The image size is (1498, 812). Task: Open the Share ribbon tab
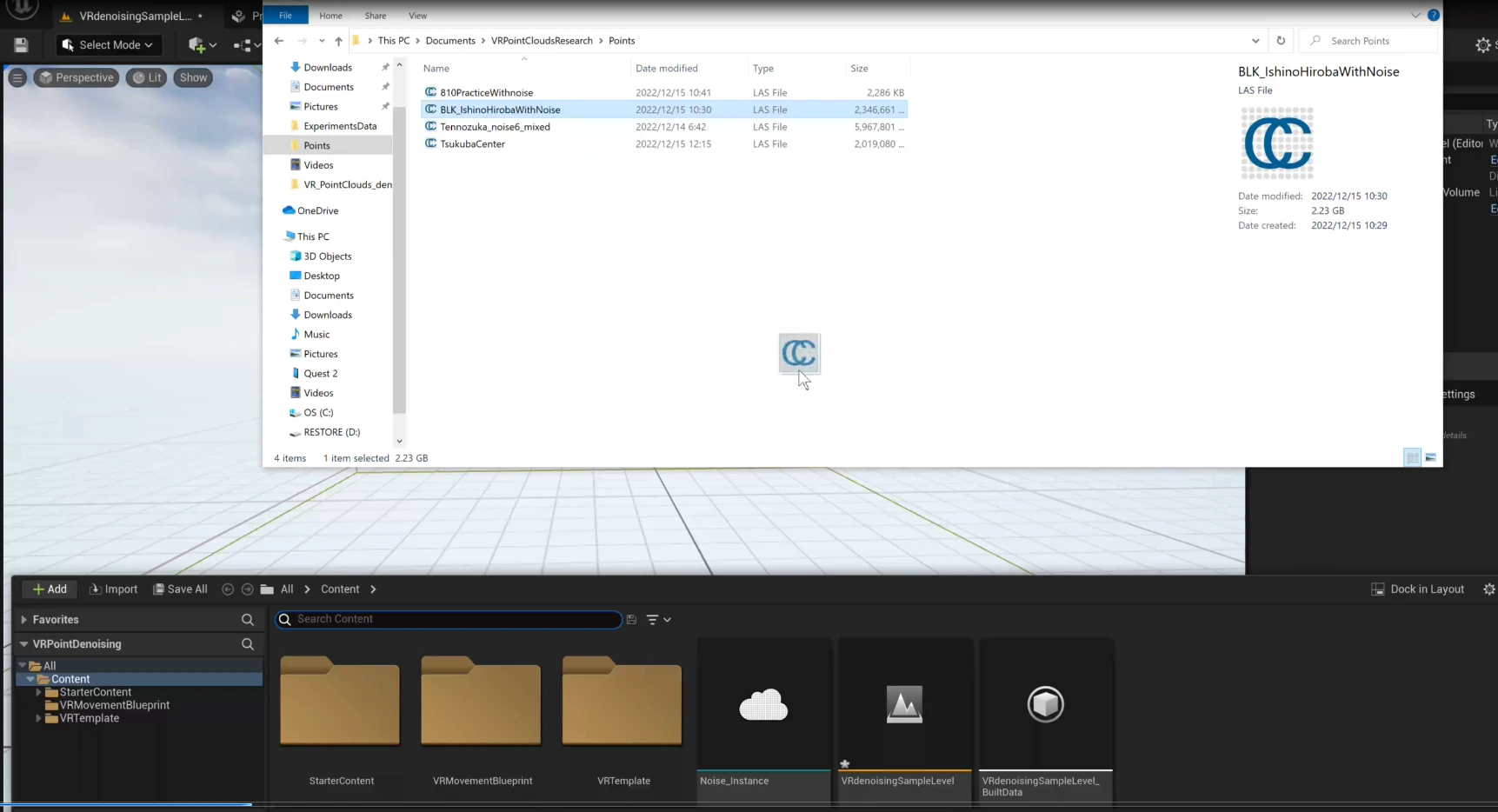point(376,16)
